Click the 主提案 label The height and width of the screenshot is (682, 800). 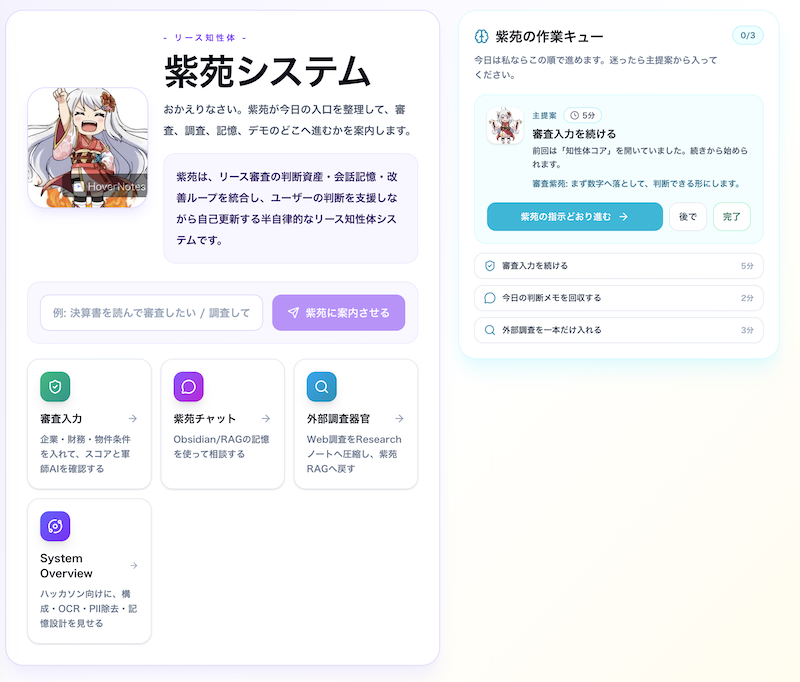pyautogui.click(x=544, y=116)
